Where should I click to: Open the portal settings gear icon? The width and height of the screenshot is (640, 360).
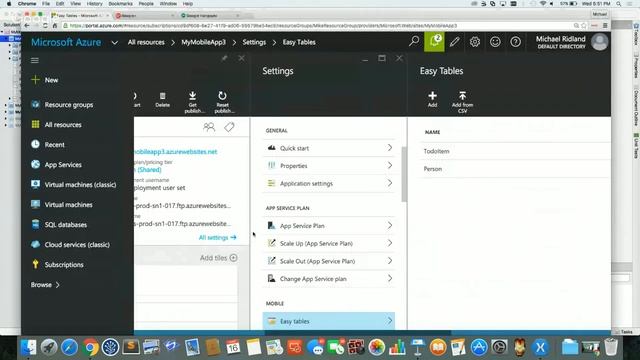(x=474, y=42)
